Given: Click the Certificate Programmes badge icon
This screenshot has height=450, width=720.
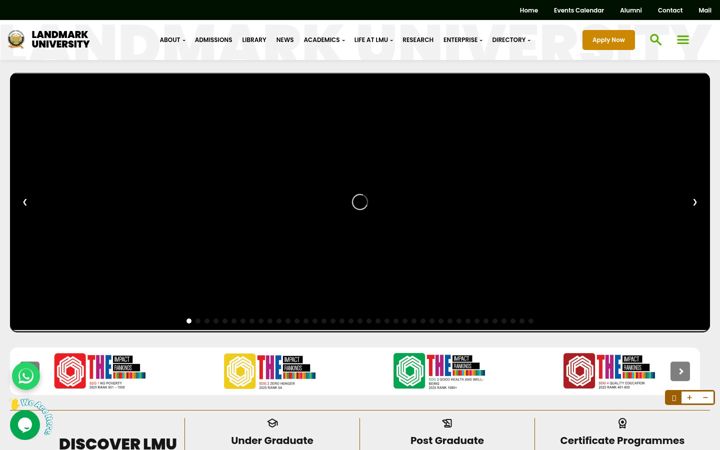Looking at the screenshot, I should coord(622,423).
